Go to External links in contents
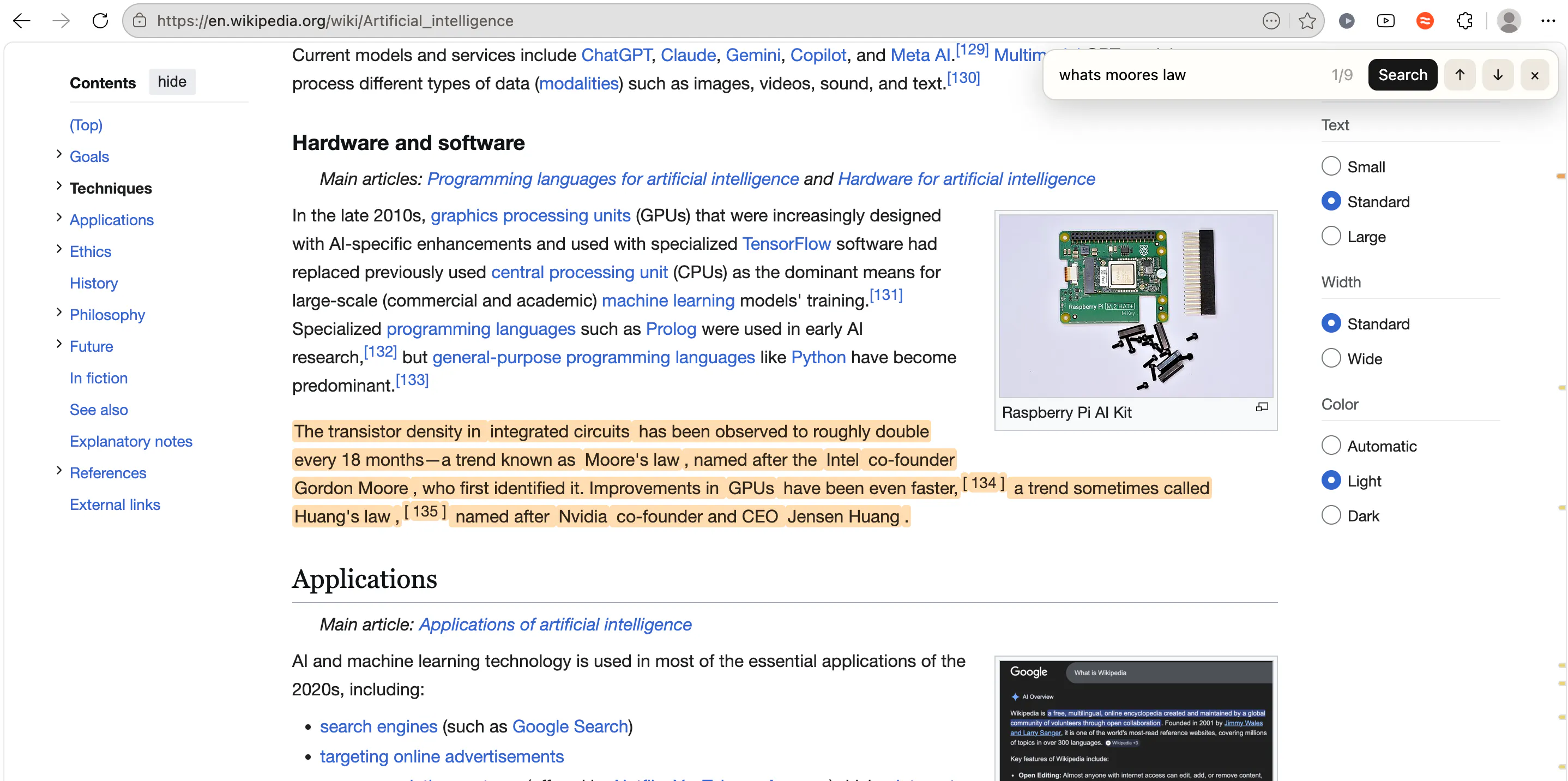Screen dimensions: 1568x781 pos(114,504)
